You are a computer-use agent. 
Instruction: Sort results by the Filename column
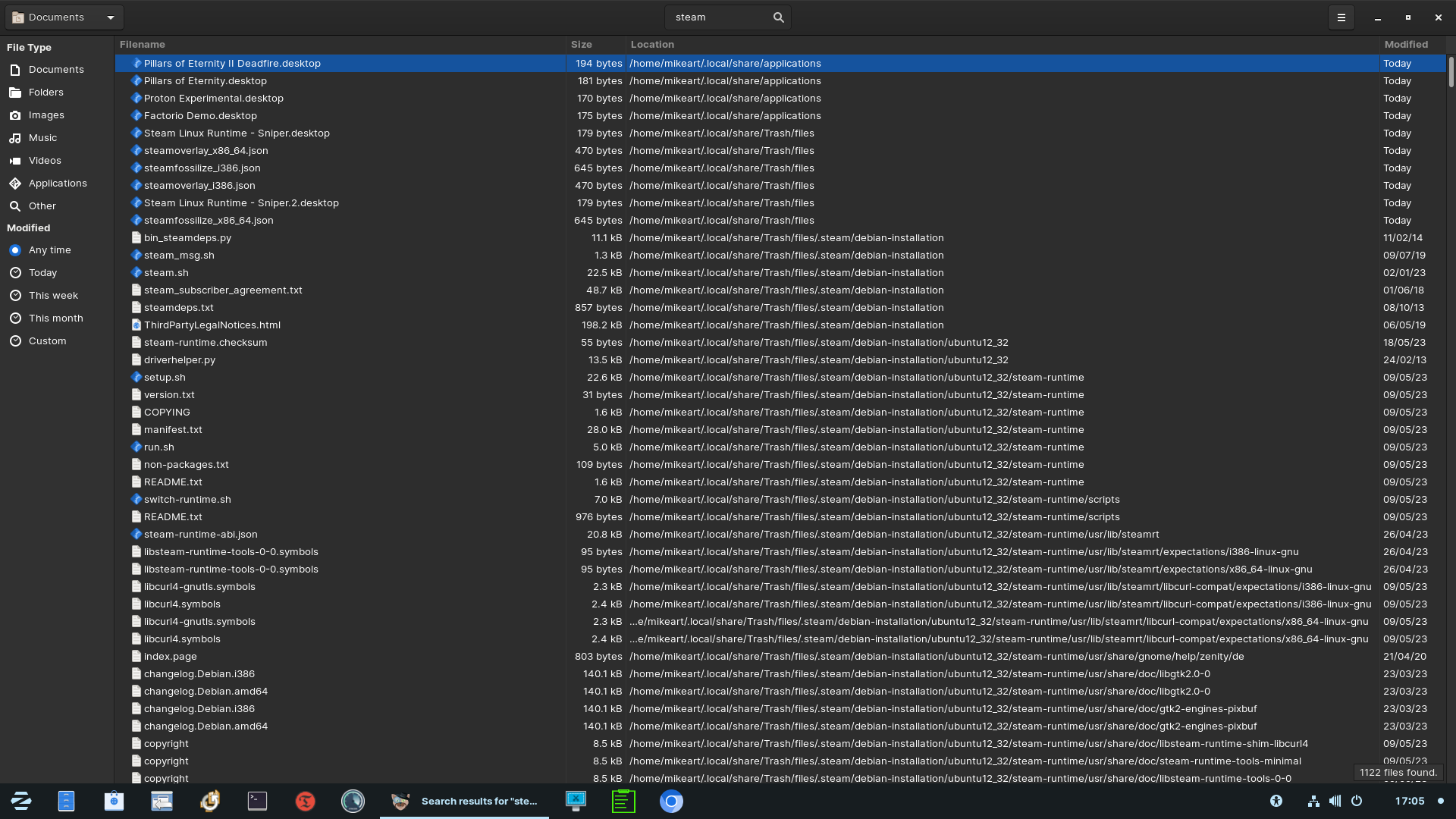pos(340,45)
